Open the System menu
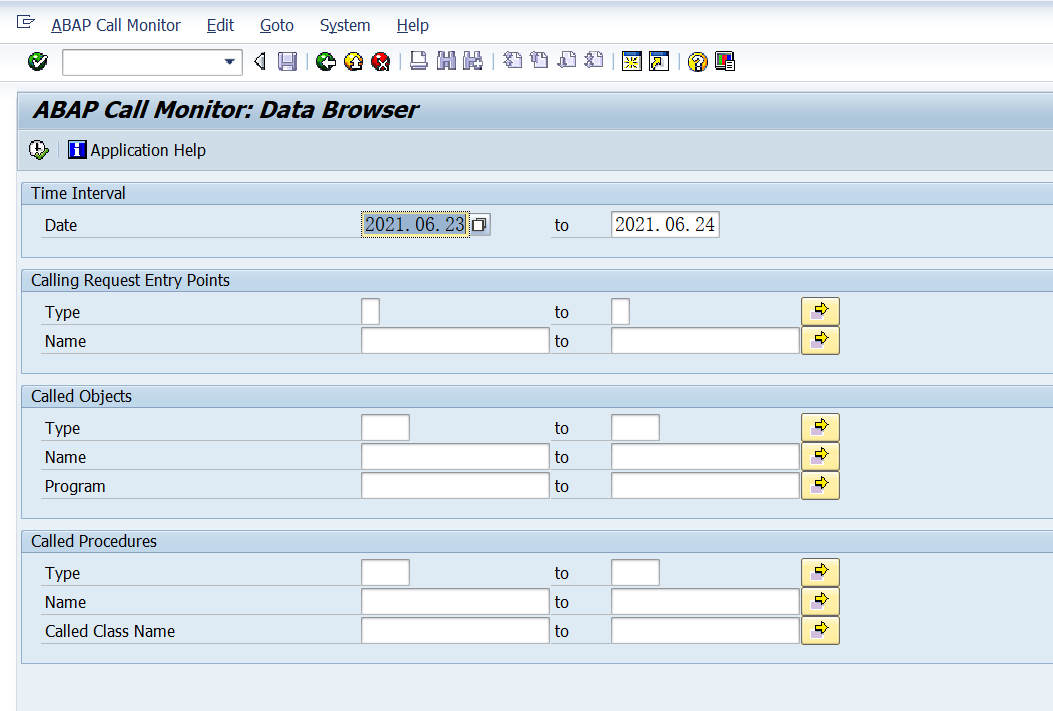This screenshot has width=1053, height=711. point(345,25)
